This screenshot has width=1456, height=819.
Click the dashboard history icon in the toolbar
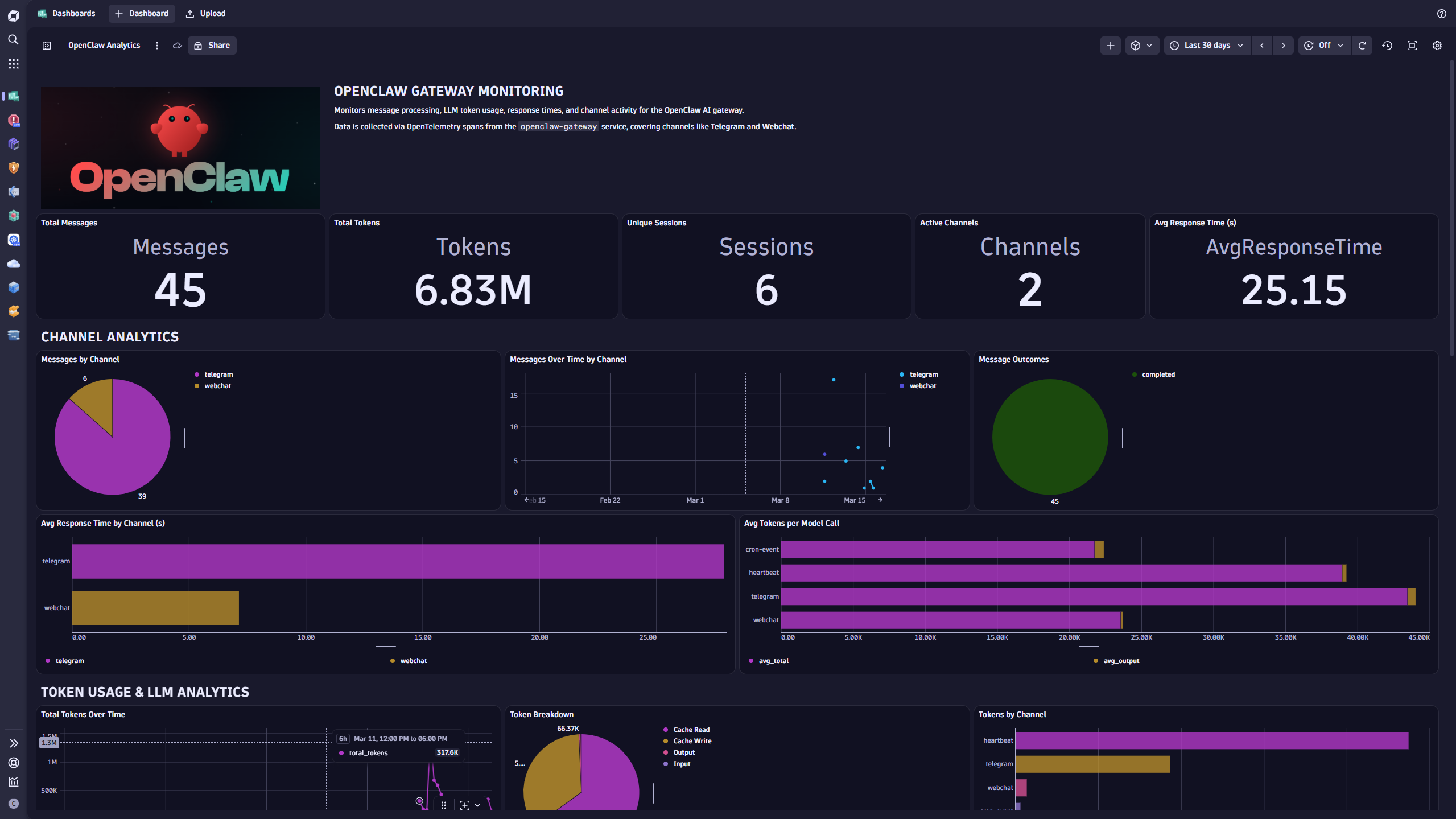(x=1387, y=45)
